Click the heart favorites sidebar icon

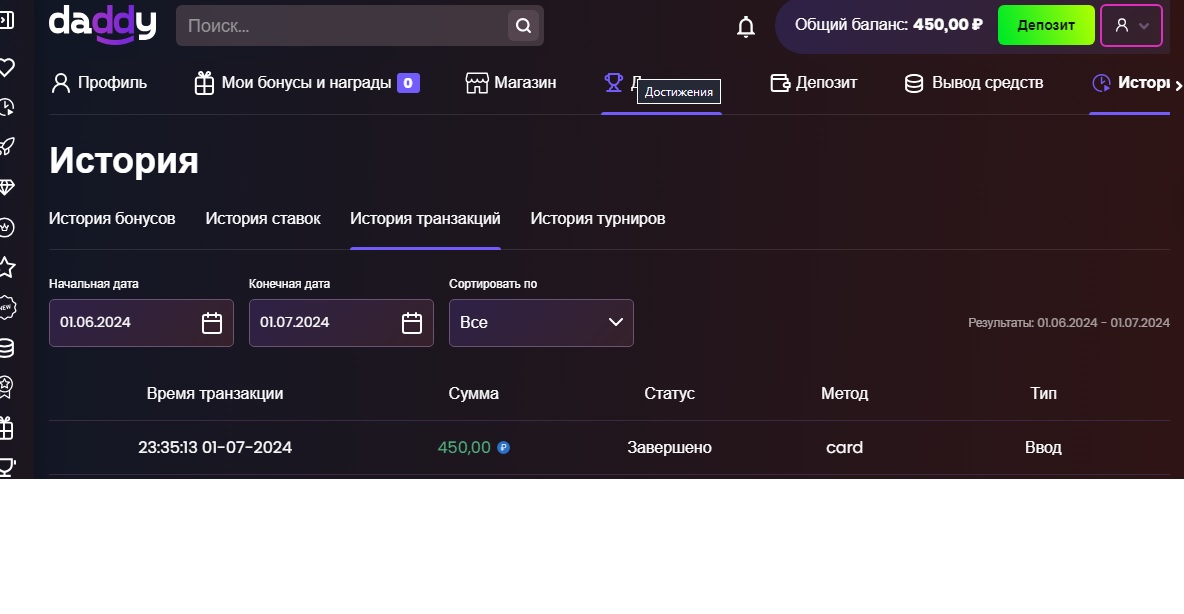(x=6, y=68)
